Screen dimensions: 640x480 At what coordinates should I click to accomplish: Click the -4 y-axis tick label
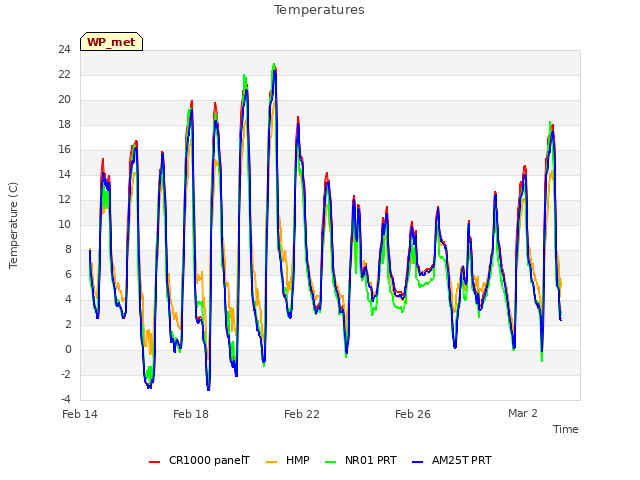(66, 399)
